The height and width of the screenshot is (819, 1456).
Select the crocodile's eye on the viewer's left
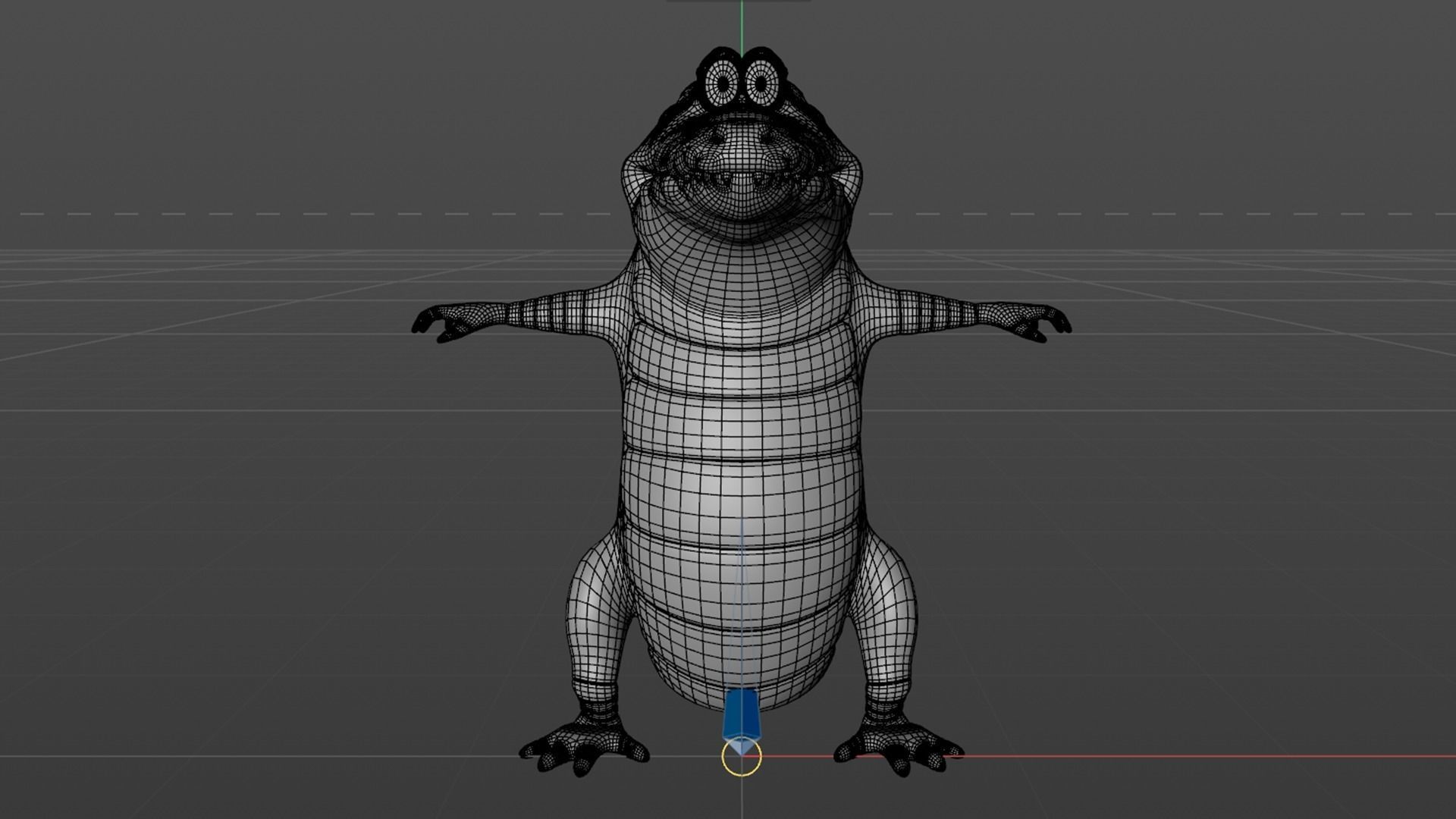pos(723,83)
